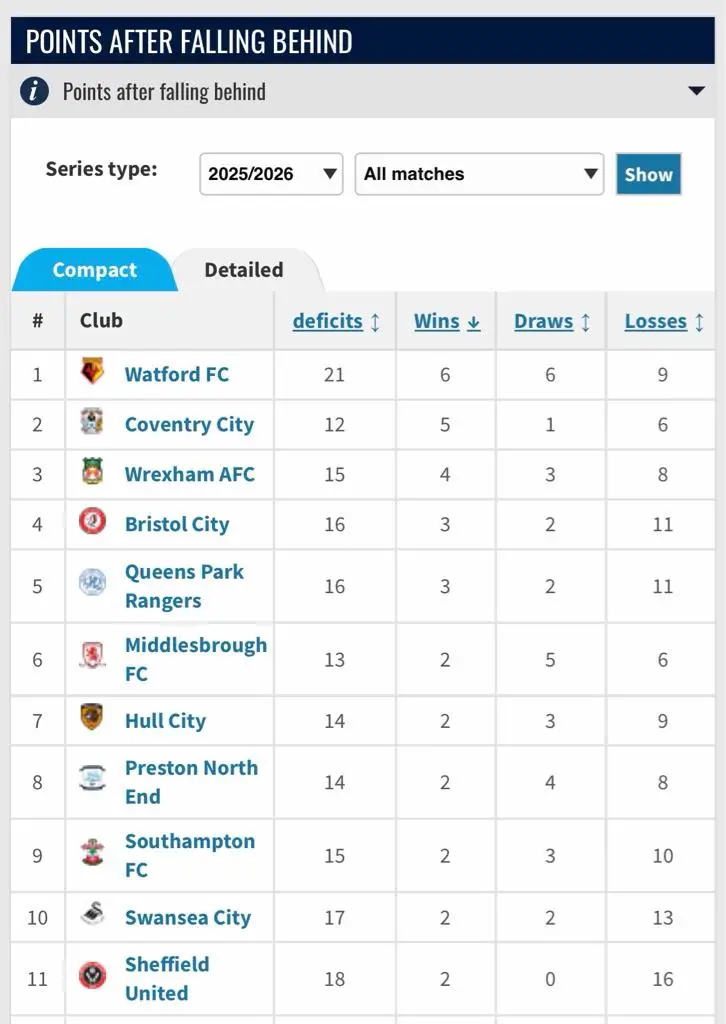This screenshot has width=726, height=1024.
Task: Click the info icon beside Points after falling behind
Action: click(35, 92)
